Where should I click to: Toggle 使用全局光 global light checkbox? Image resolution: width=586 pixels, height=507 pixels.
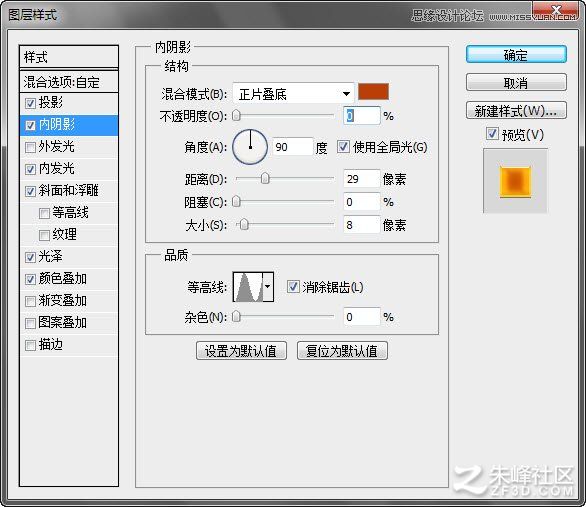[x=343, y=146]
